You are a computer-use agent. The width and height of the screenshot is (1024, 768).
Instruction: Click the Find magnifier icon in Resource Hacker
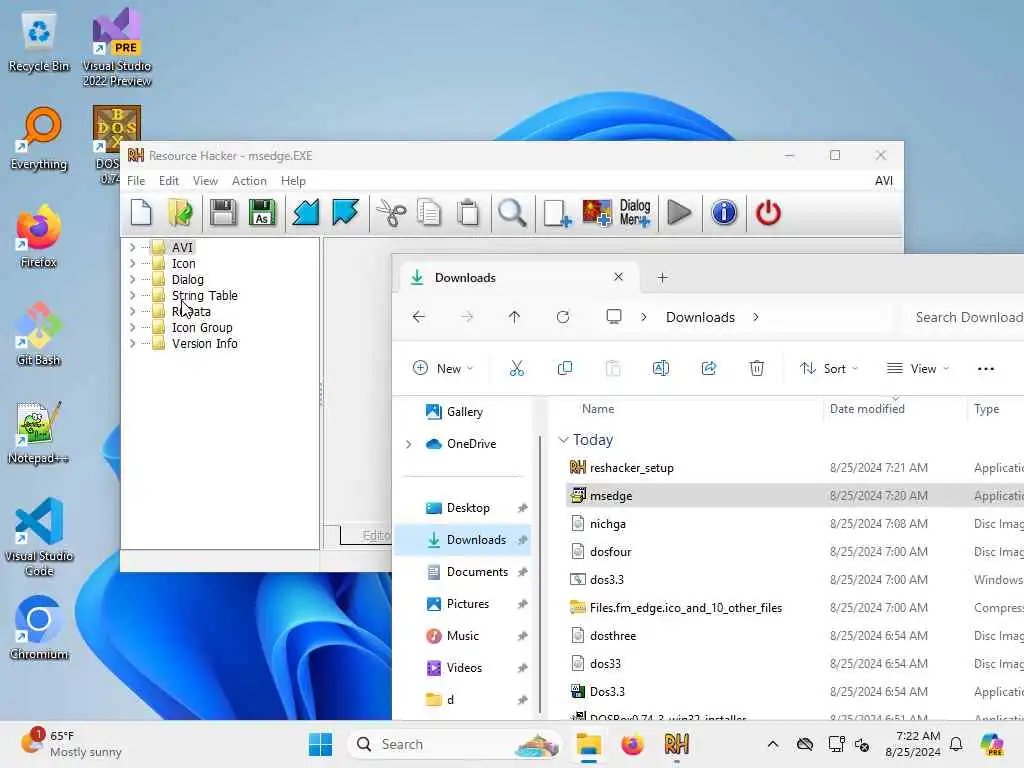(511, 213)
